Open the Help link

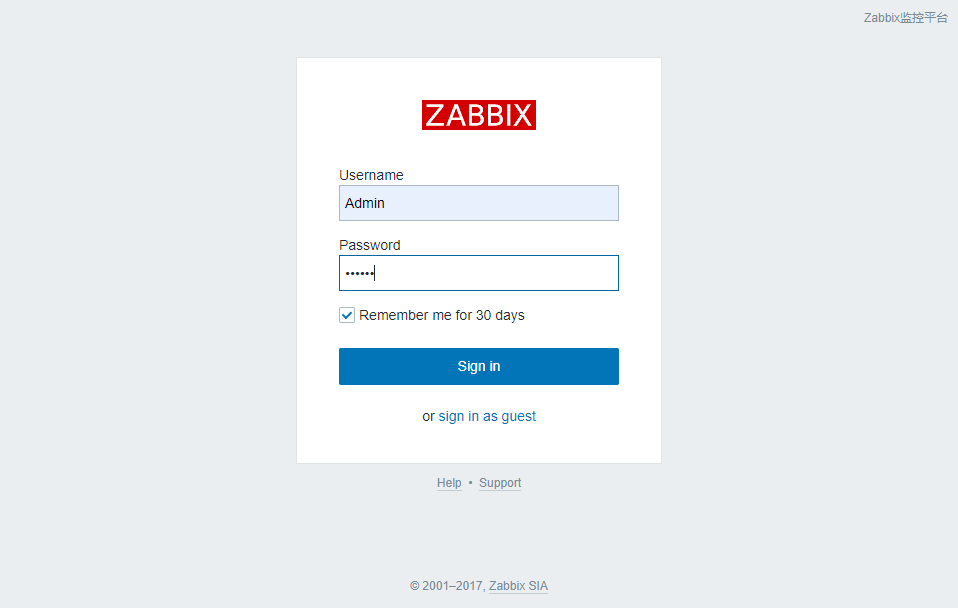pos(449,483)
